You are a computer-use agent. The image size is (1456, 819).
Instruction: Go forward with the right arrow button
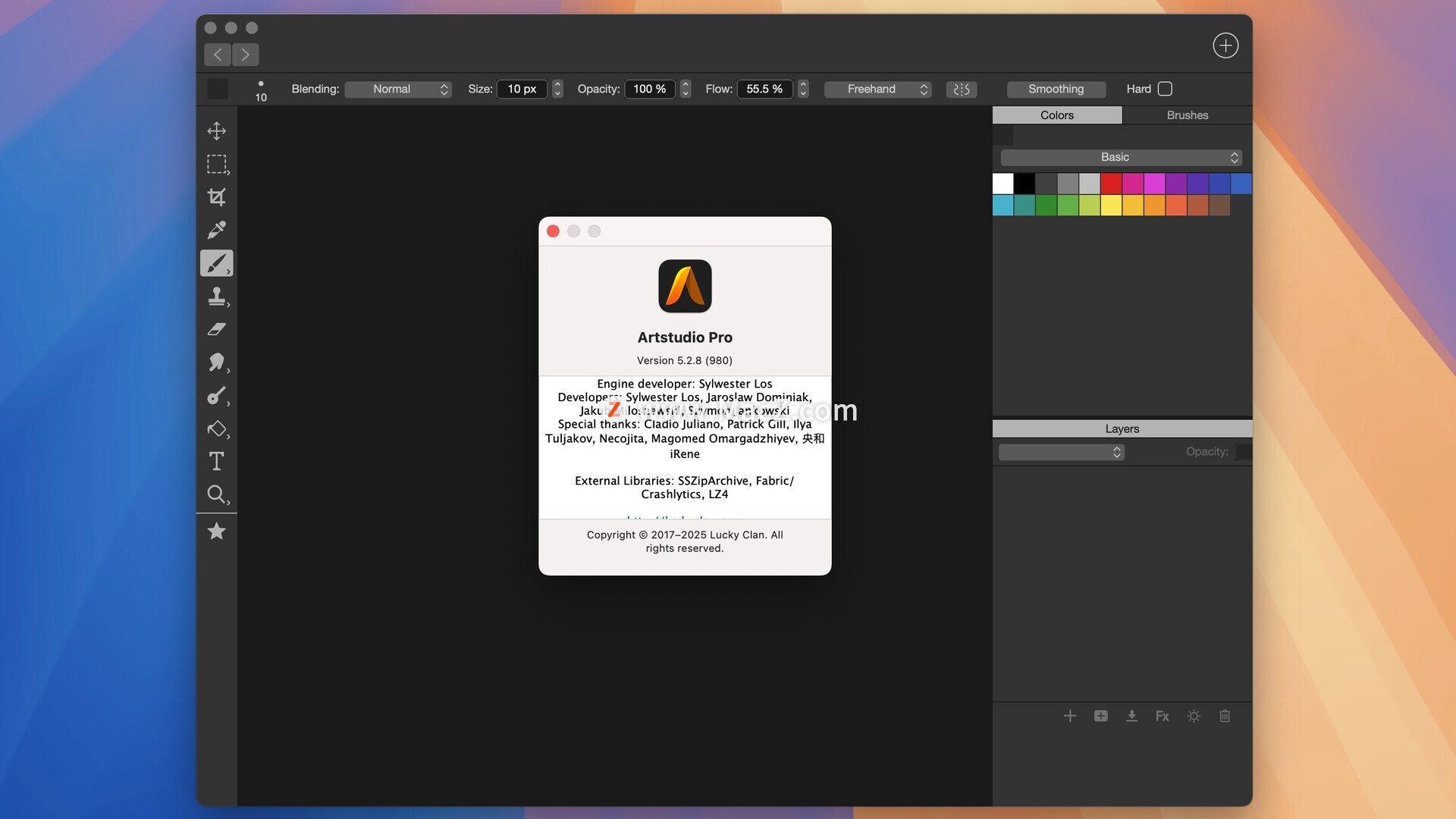click(x=246, y=55)
